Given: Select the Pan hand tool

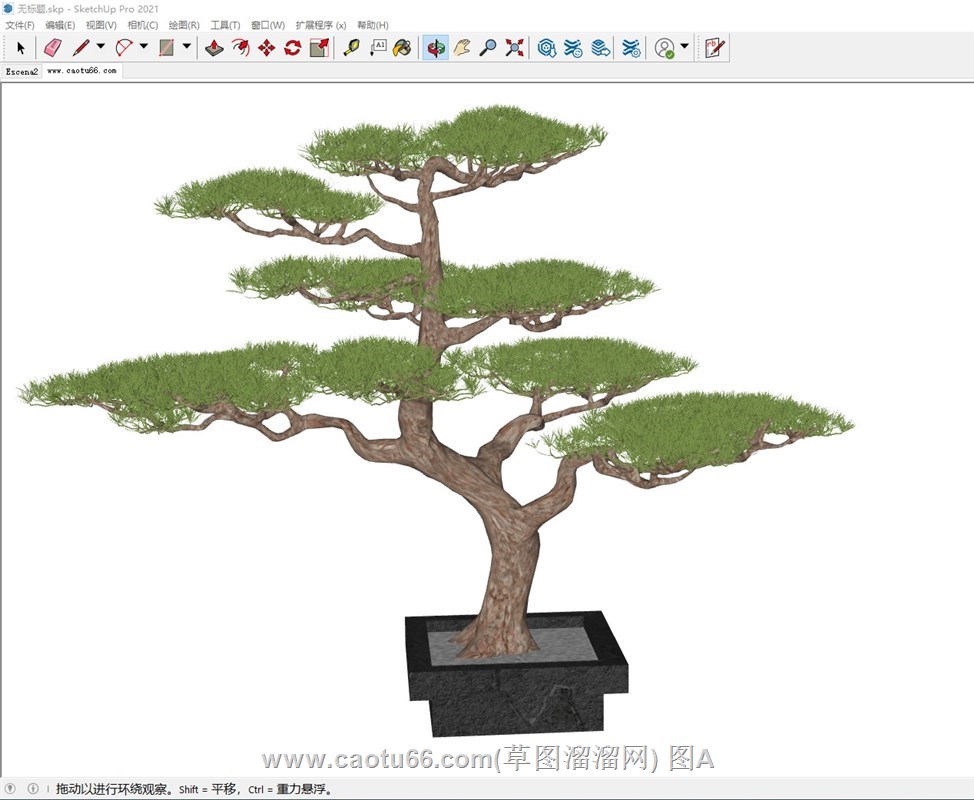Looking at the screenshot, I should (462, 47).
